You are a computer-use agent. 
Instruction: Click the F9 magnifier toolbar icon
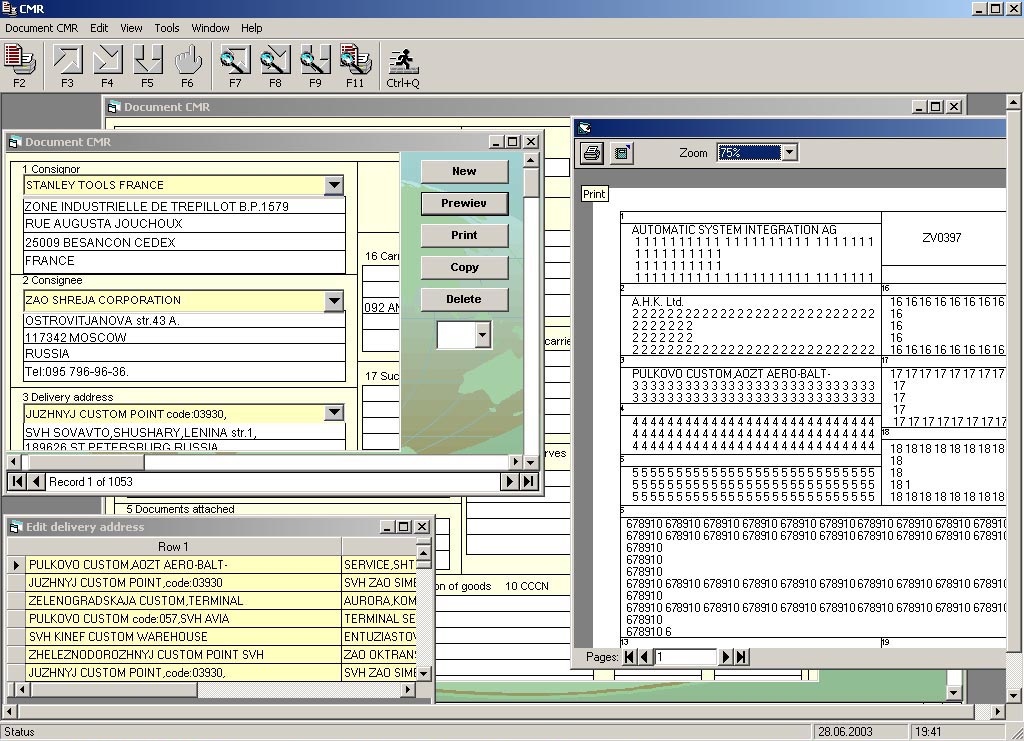[x=315, y=60]
